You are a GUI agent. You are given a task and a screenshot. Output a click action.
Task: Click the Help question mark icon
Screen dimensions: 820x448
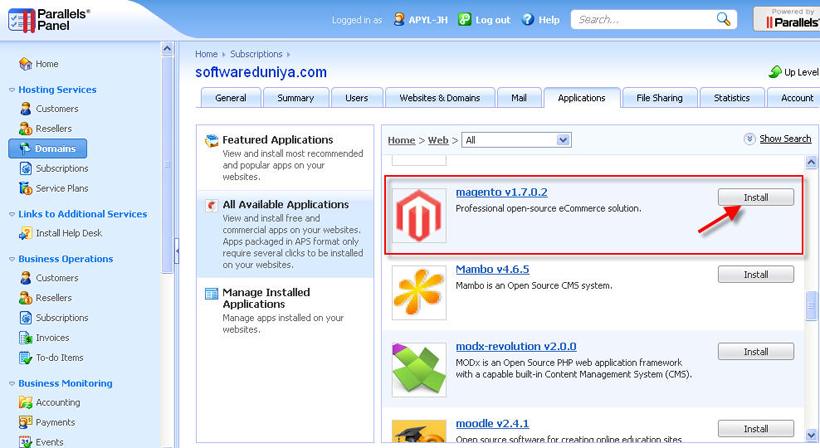(528, 19)
